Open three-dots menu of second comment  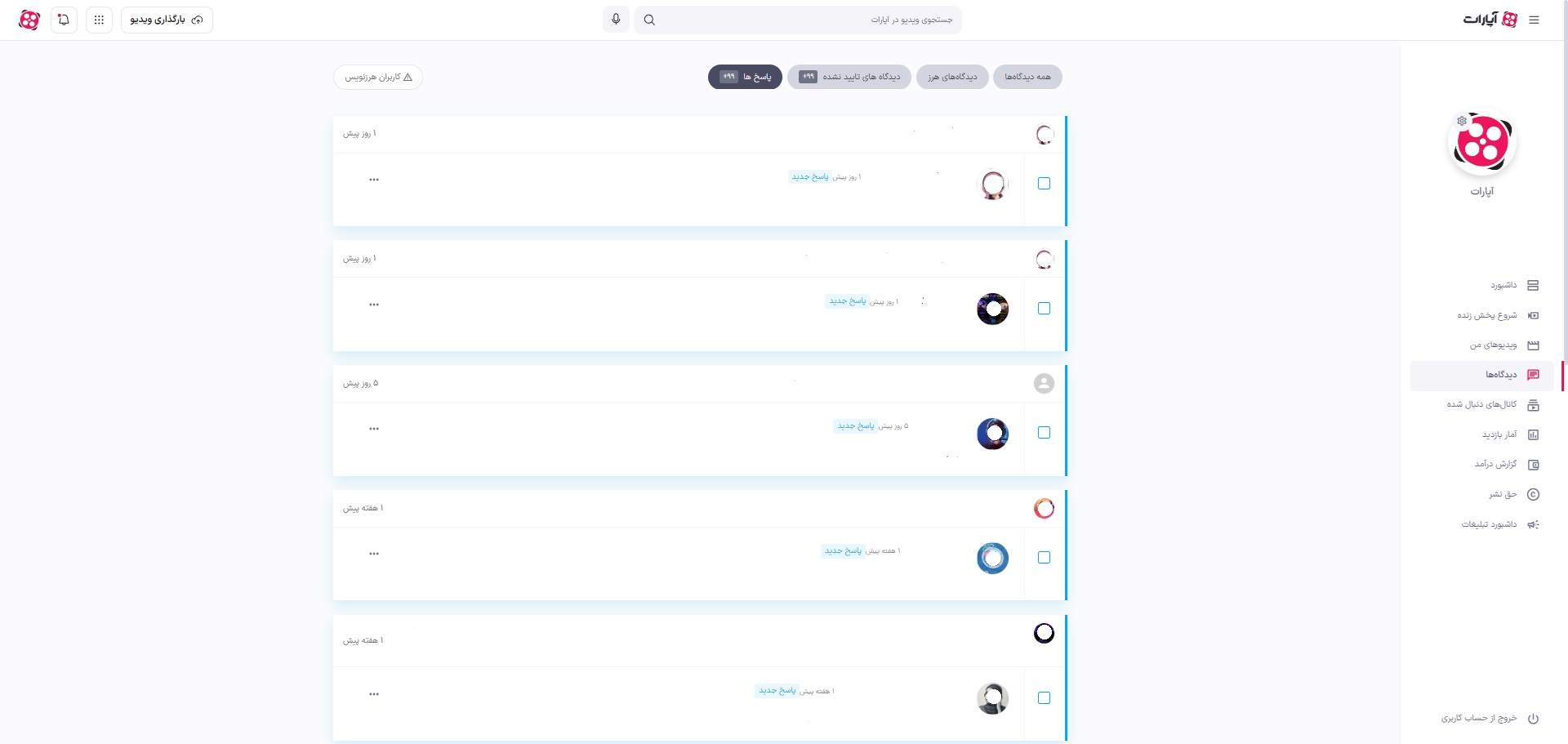point(374,305)
